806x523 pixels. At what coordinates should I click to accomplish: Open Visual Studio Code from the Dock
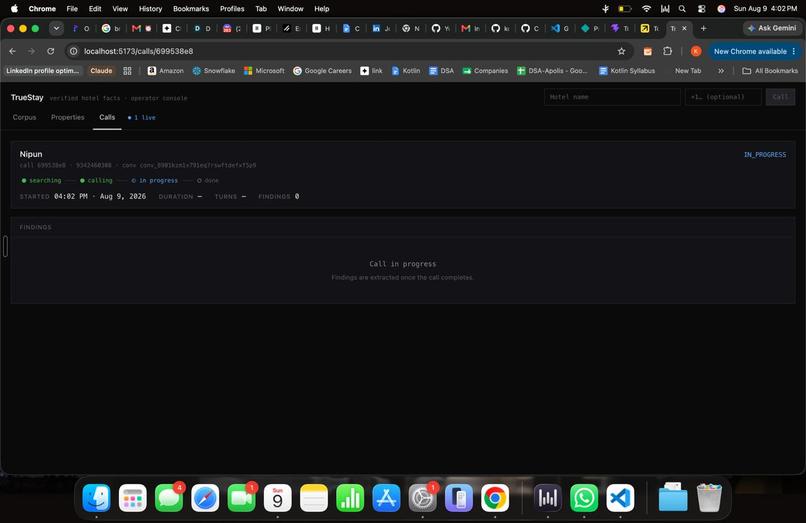pyautogui.click(x=620, y=498)
